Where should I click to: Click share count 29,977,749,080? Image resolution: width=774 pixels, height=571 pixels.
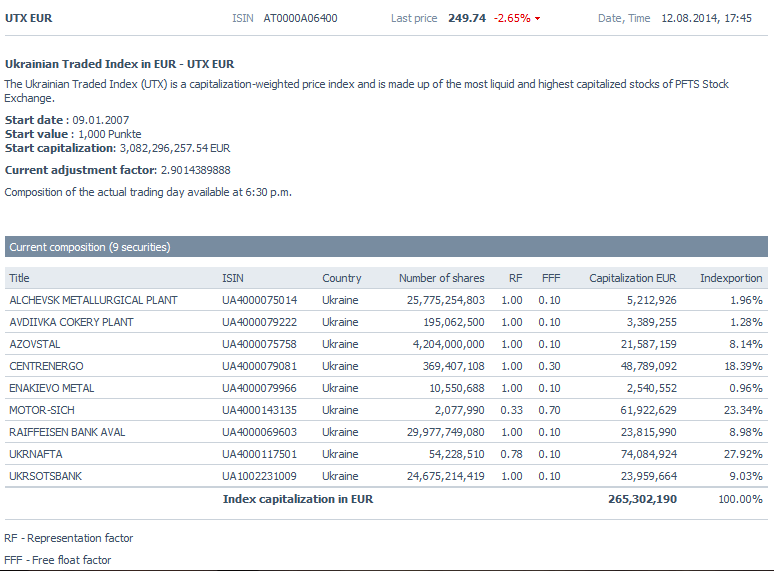446,432
